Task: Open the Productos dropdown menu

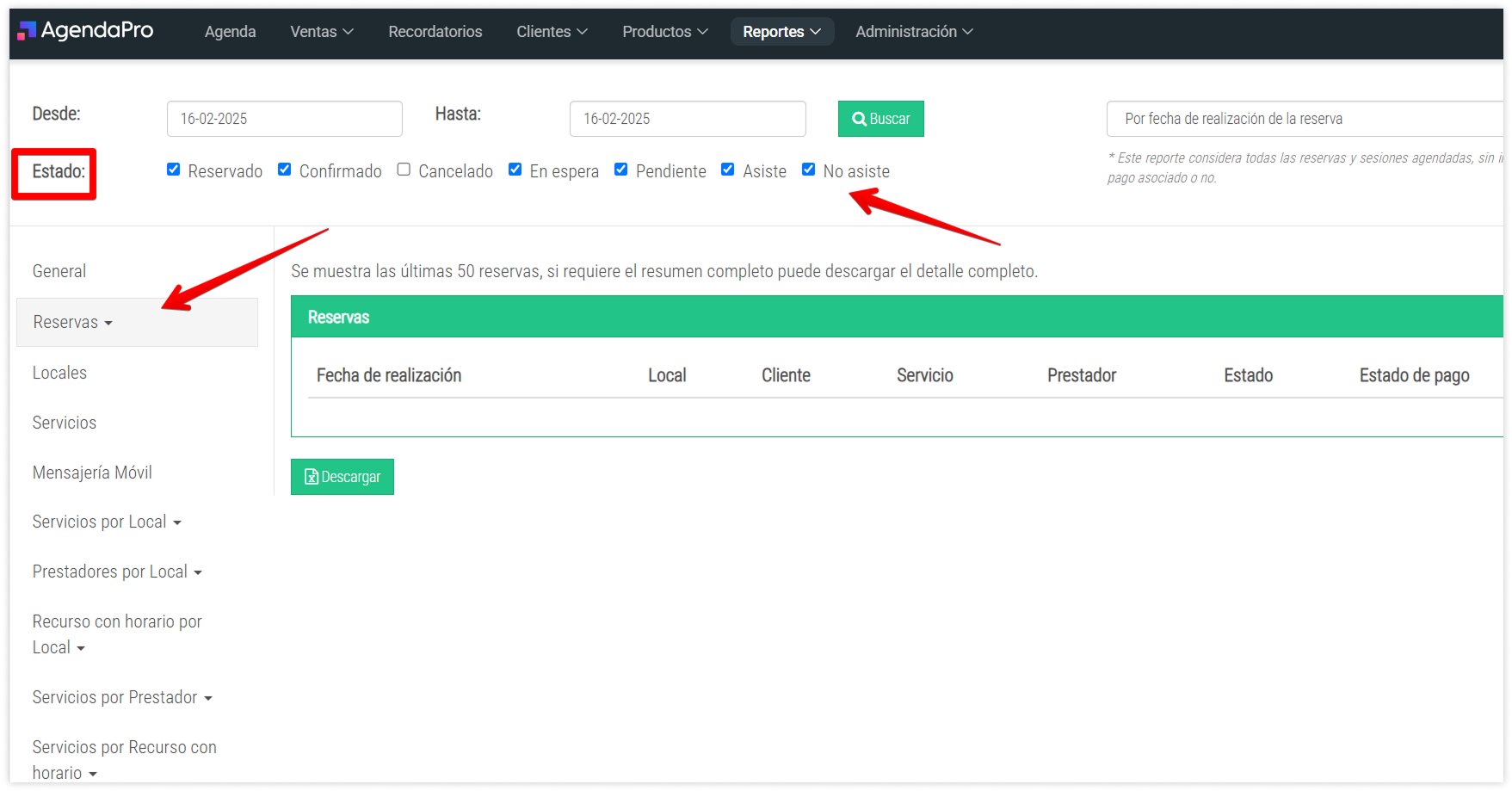Action: (665, 32)
